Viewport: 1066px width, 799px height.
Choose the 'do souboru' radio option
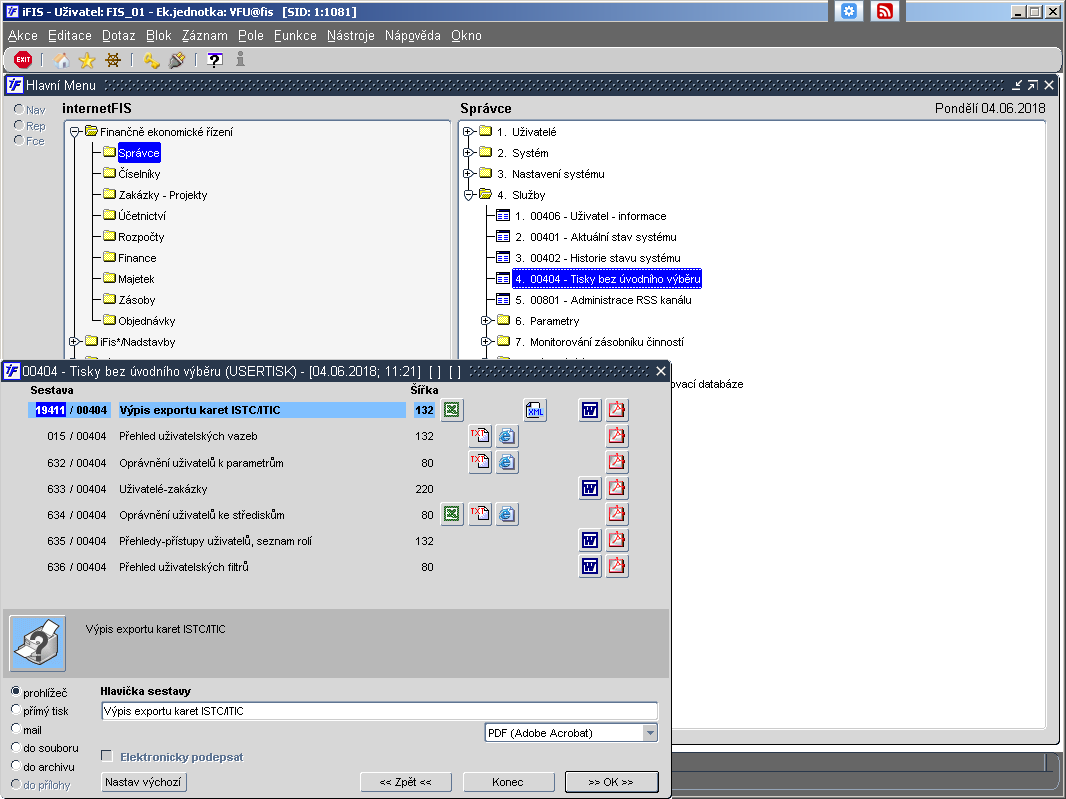coord(16,747)
